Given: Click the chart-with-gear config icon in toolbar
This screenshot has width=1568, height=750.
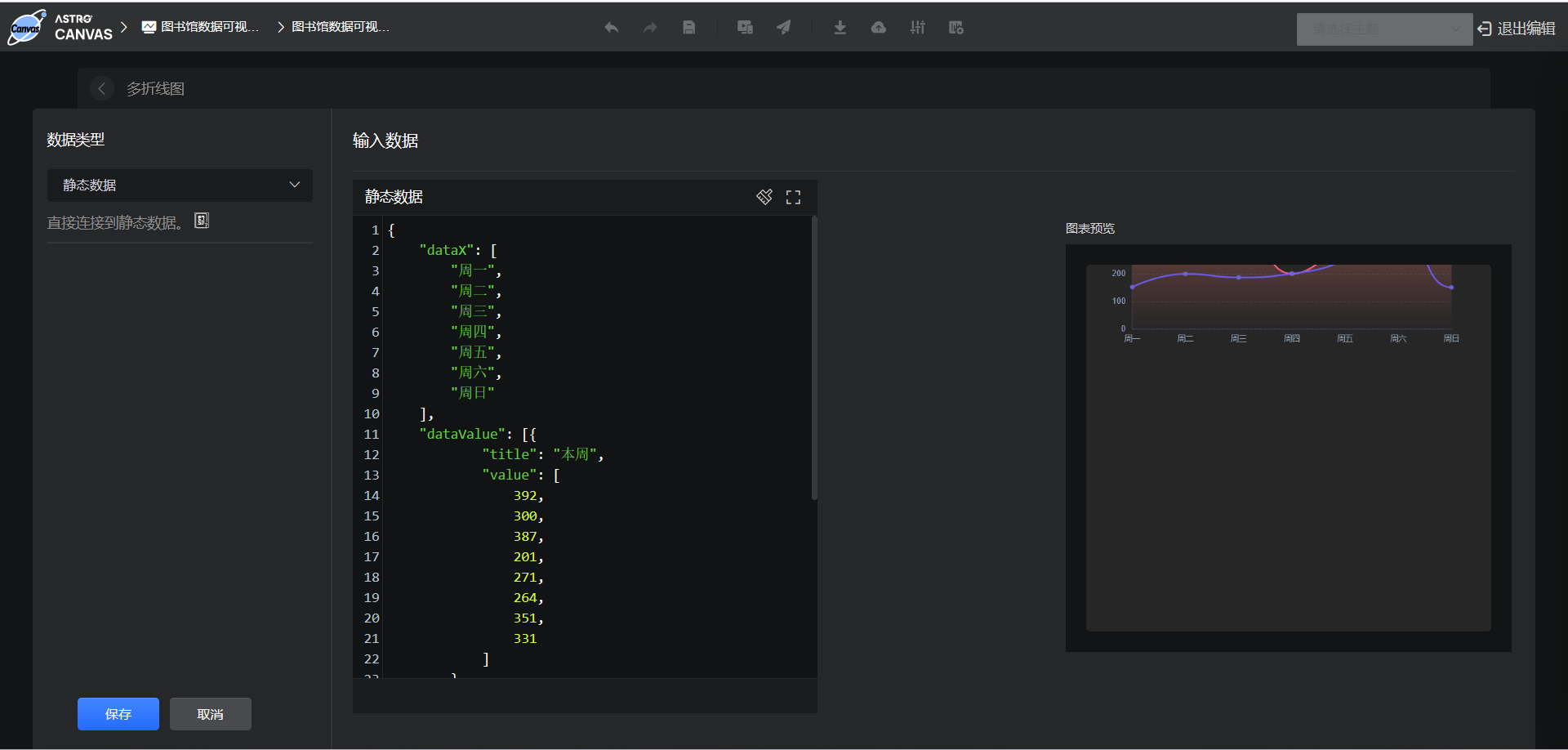Looking at the screenshot, I should click(956, 28).
